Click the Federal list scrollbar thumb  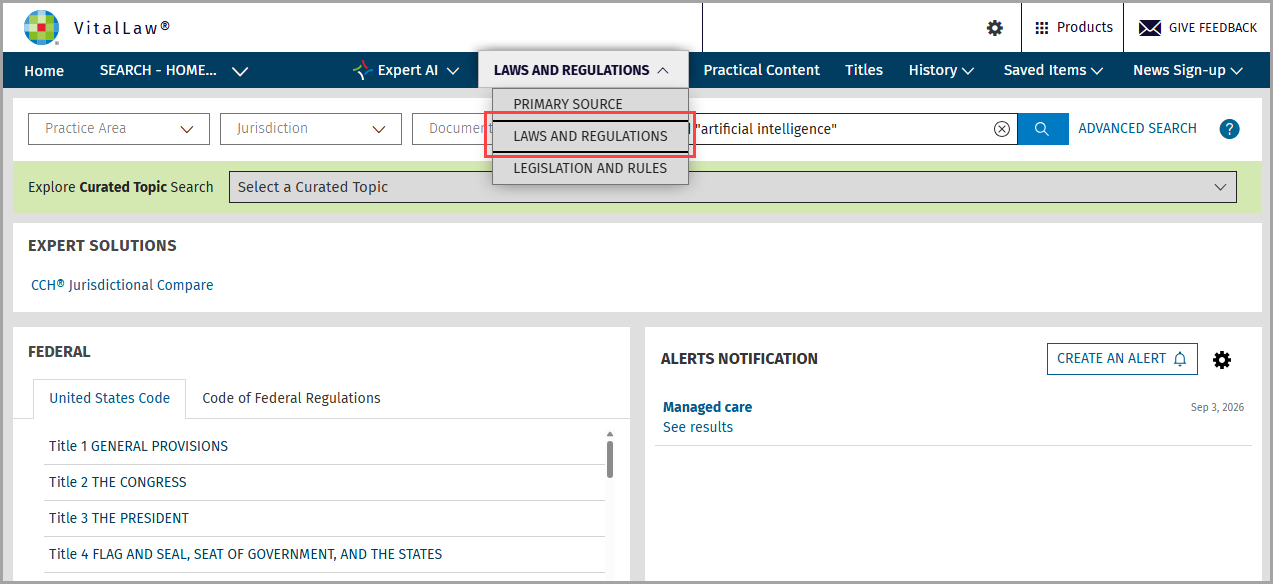pos(610,459)
